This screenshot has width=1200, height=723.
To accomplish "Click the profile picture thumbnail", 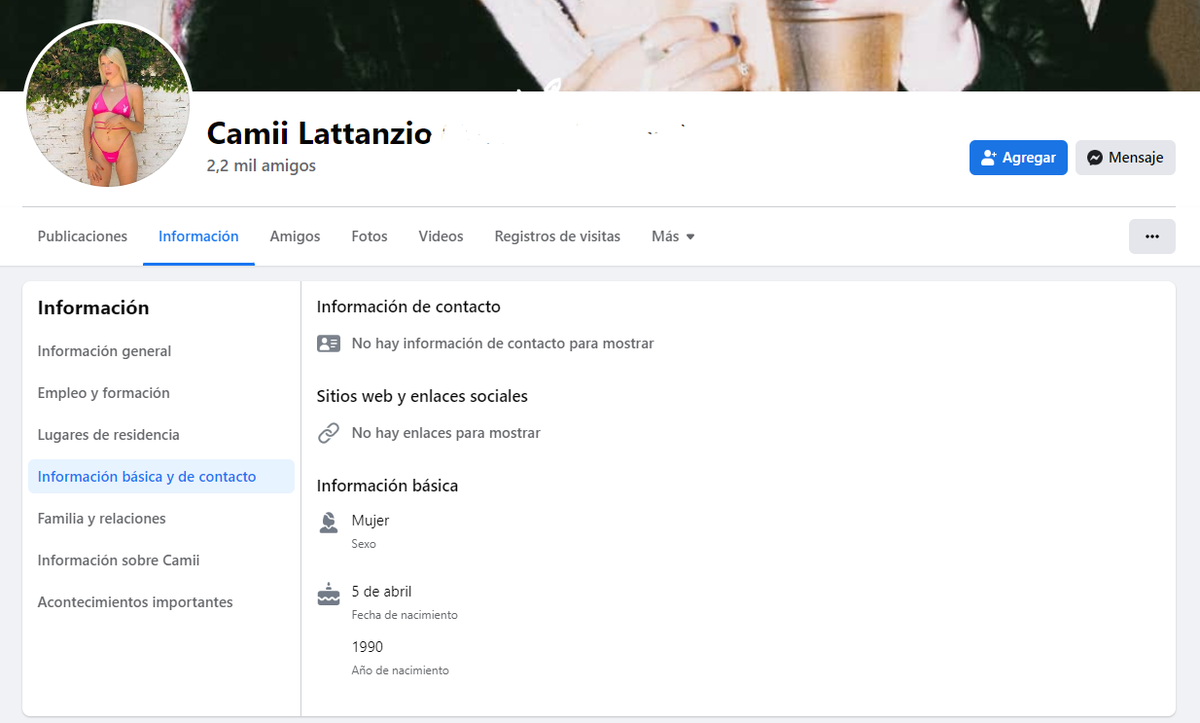I will tap(107, 105).
